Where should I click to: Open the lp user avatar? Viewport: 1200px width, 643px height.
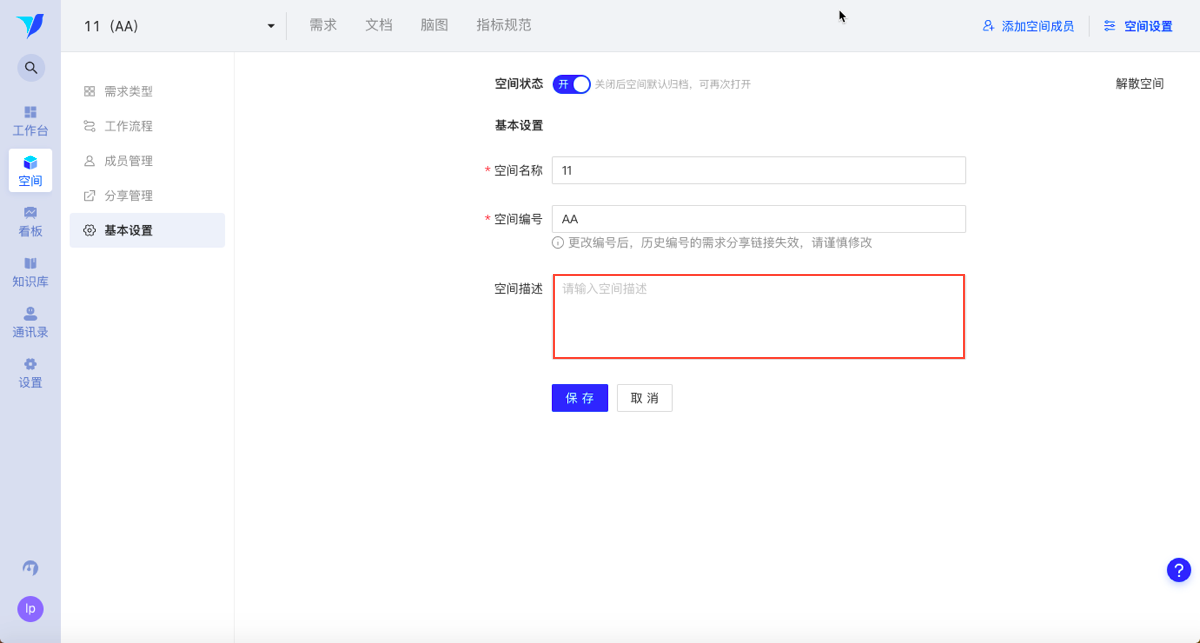(x=30, y=608)
